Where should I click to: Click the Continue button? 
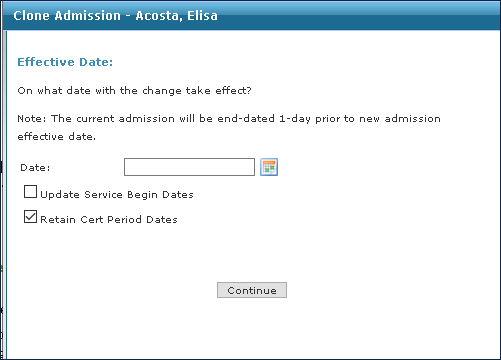point(252,290)
